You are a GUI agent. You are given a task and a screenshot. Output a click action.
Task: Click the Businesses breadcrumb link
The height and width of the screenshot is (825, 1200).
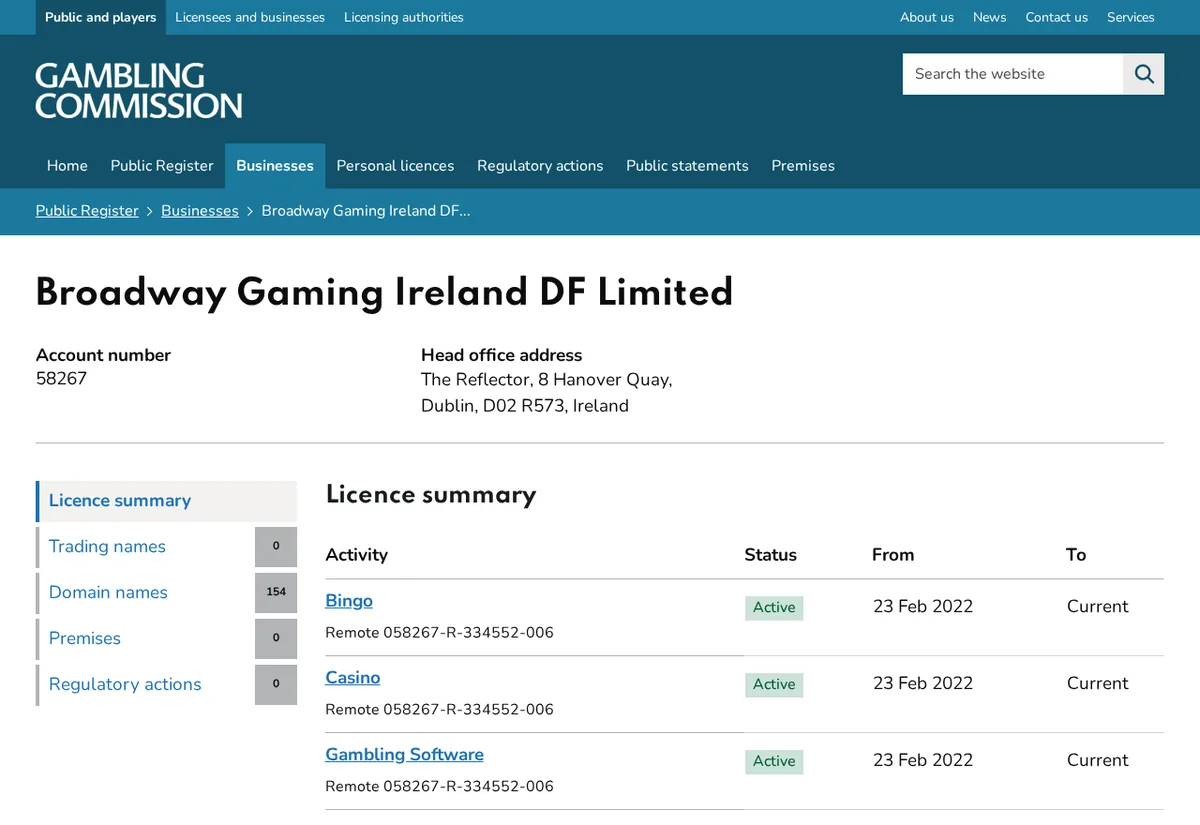(x=200, y=211)
